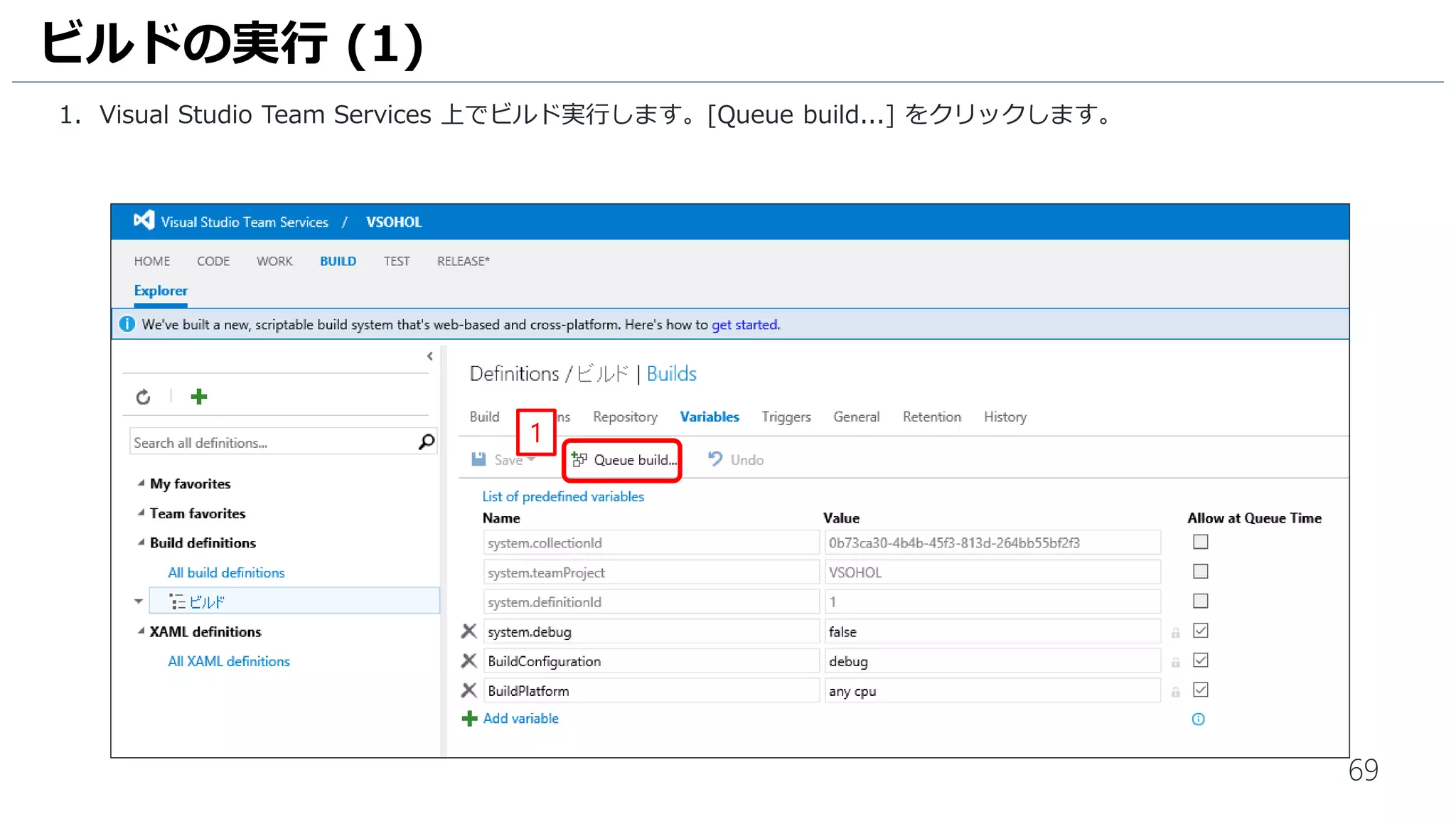Click the info icon under Allow at Queue Time
This screenshot has width=1456, height=819.
[1198, 719]
